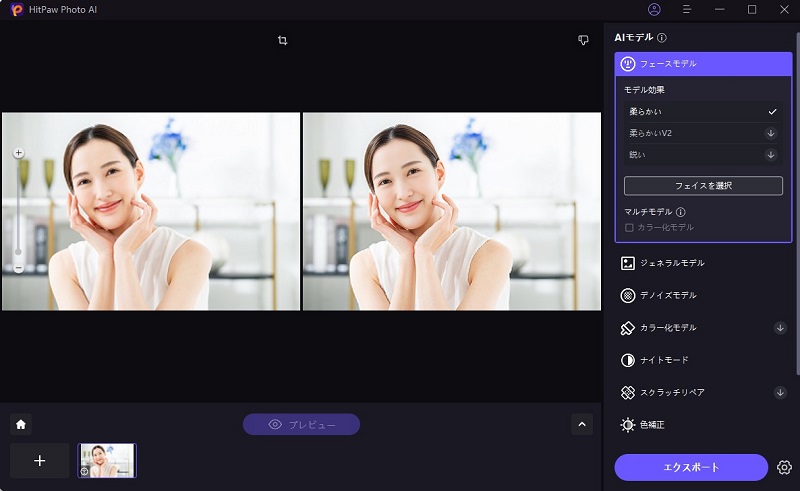Select the デノイズモデル item
The width and height of the screenshot is (800, 491).
[x=668, y=295]
